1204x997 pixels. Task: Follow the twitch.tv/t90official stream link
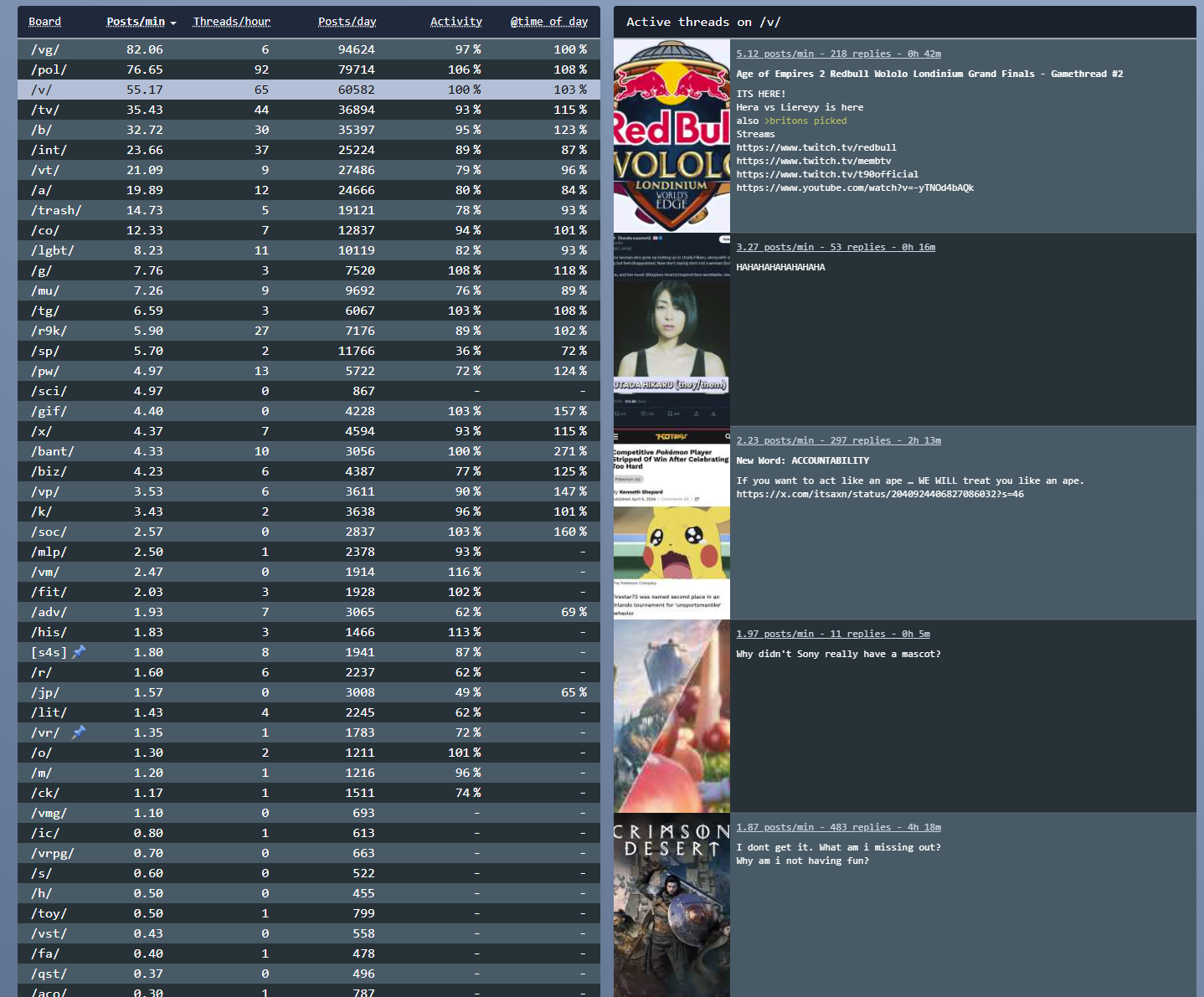827,174
